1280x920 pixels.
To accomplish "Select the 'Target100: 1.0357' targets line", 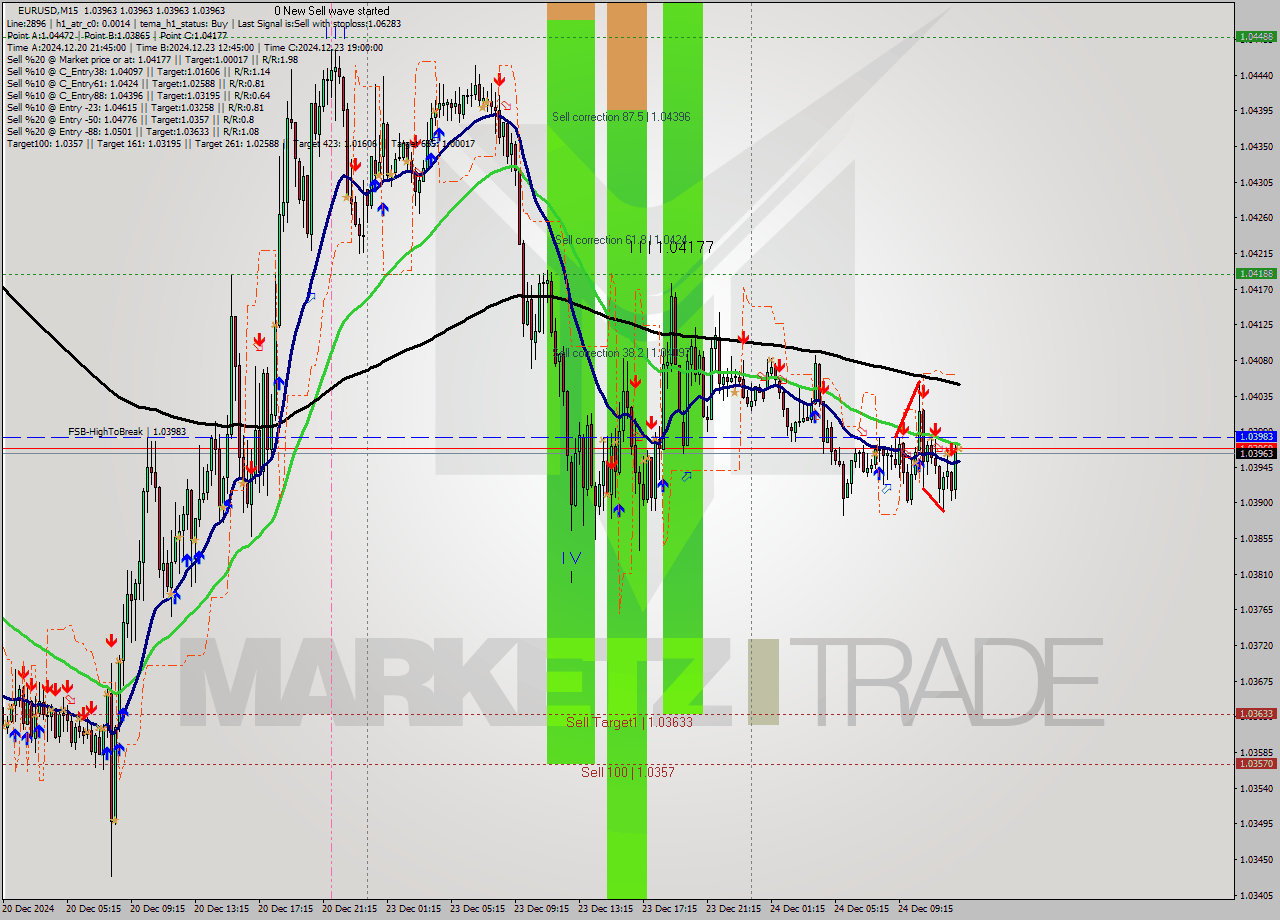I will 240,144.
